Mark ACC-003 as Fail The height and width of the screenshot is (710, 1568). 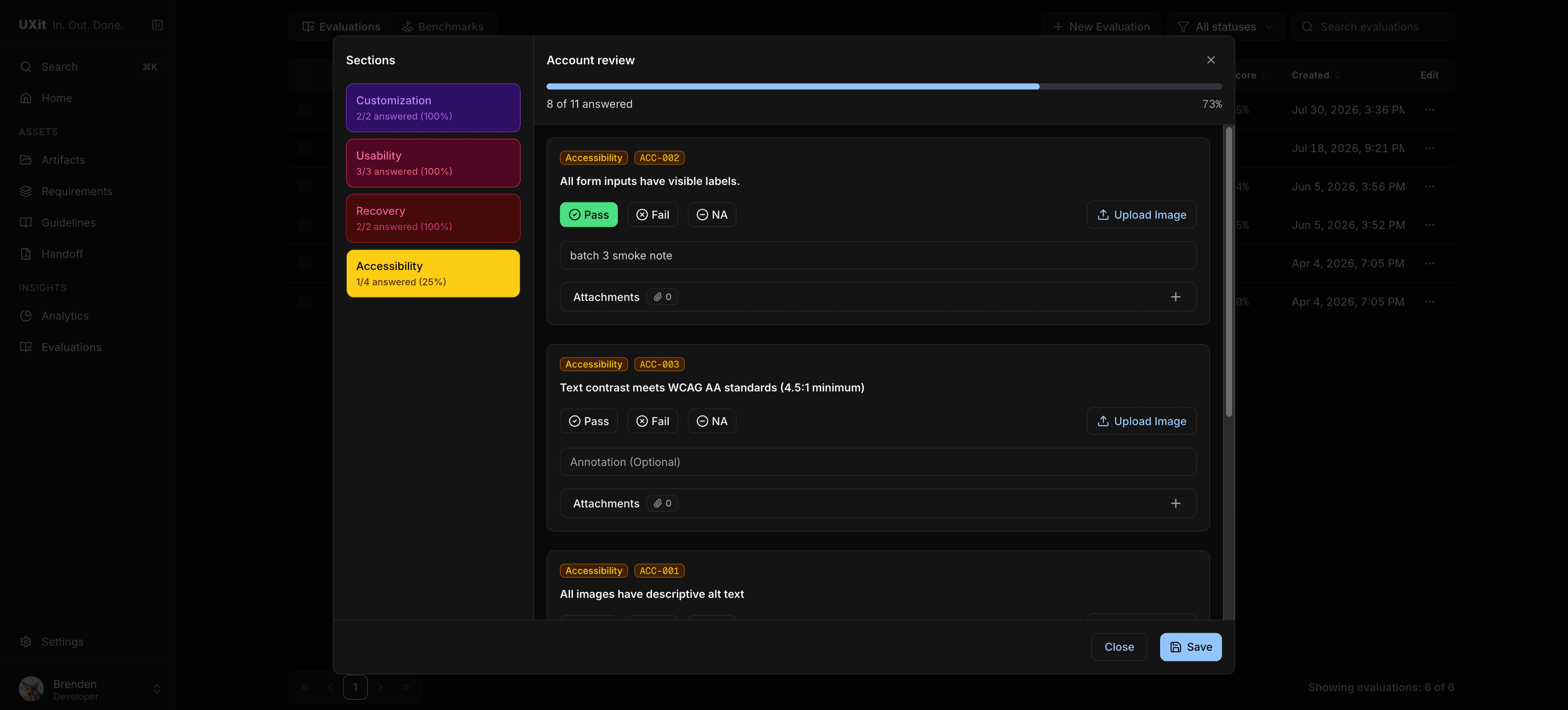(x=653, y=421)
